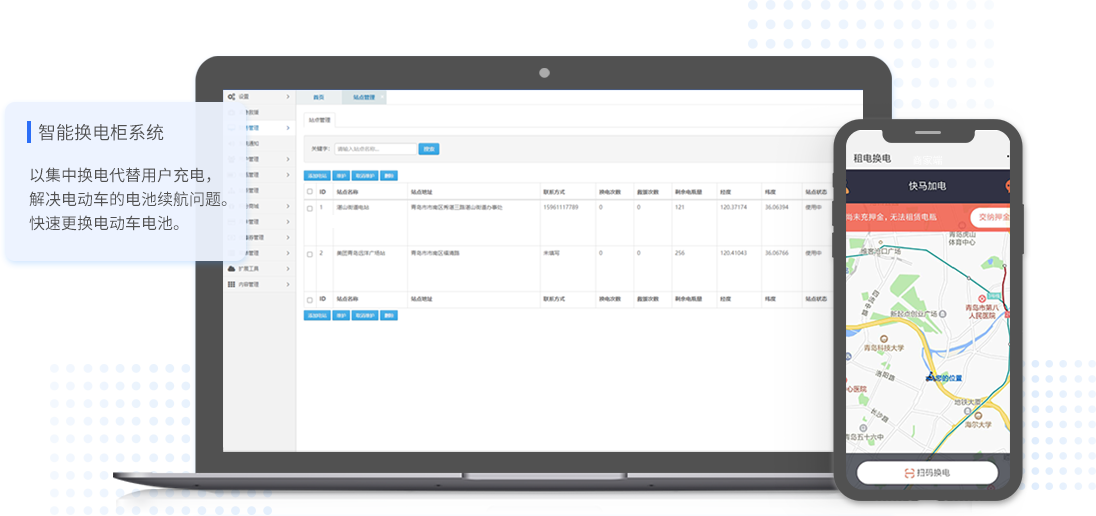Expand the 设置 sidebar menu chevron
This screenshot has height=516, width=1096.
288,97
